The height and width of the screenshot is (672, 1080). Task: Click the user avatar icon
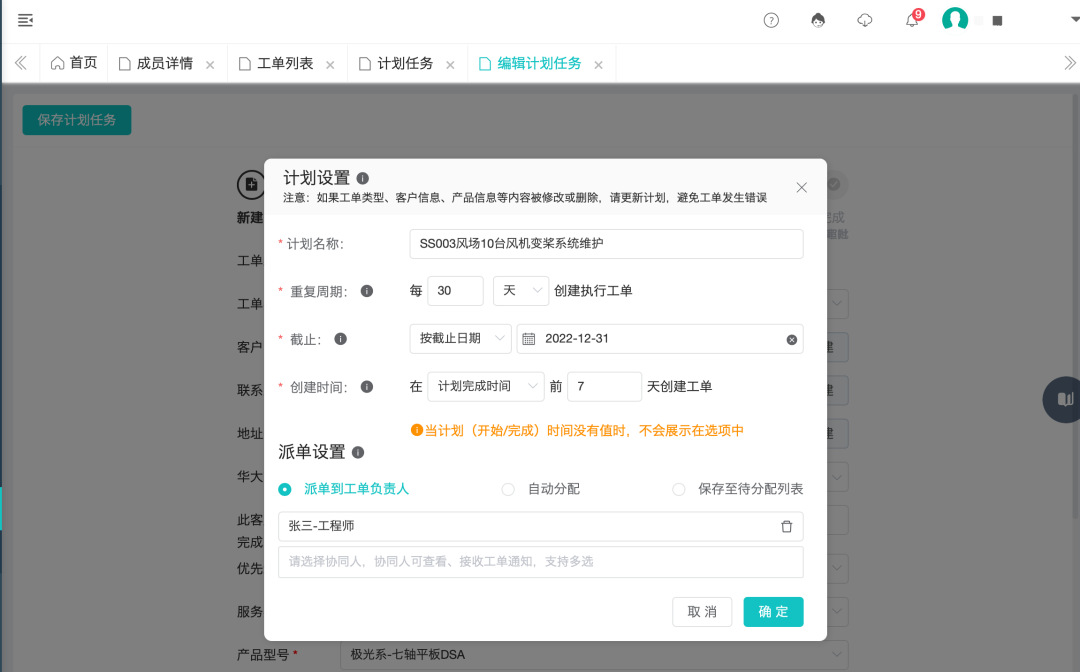point(955,20)
